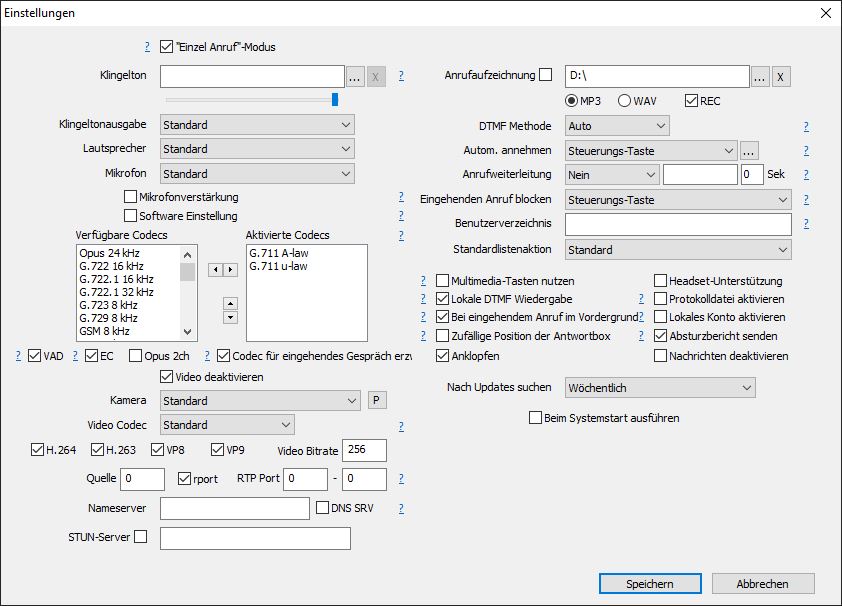This screenshot has height=606, width=842.
Task: Clear Anrufaufzeichnung path with X button
Action: [781, 77]
